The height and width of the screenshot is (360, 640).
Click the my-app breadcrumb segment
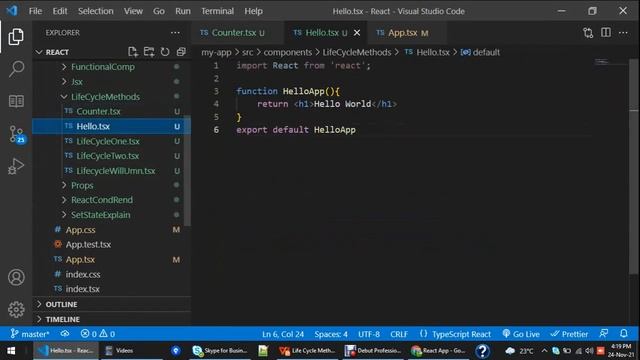216,52
